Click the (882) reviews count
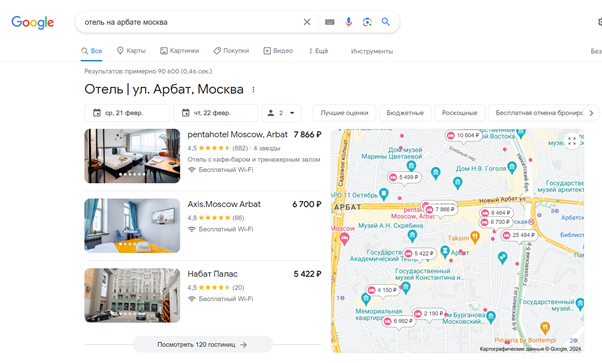 (240, 148)
